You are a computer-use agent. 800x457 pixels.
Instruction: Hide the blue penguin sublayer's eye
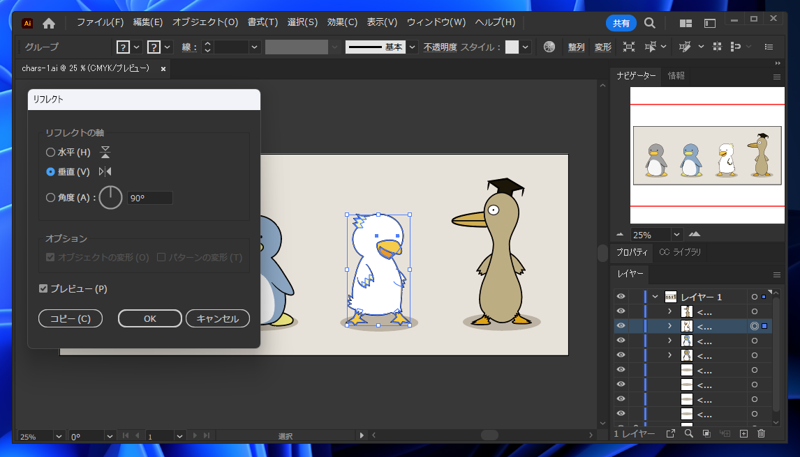click(620, 341)
